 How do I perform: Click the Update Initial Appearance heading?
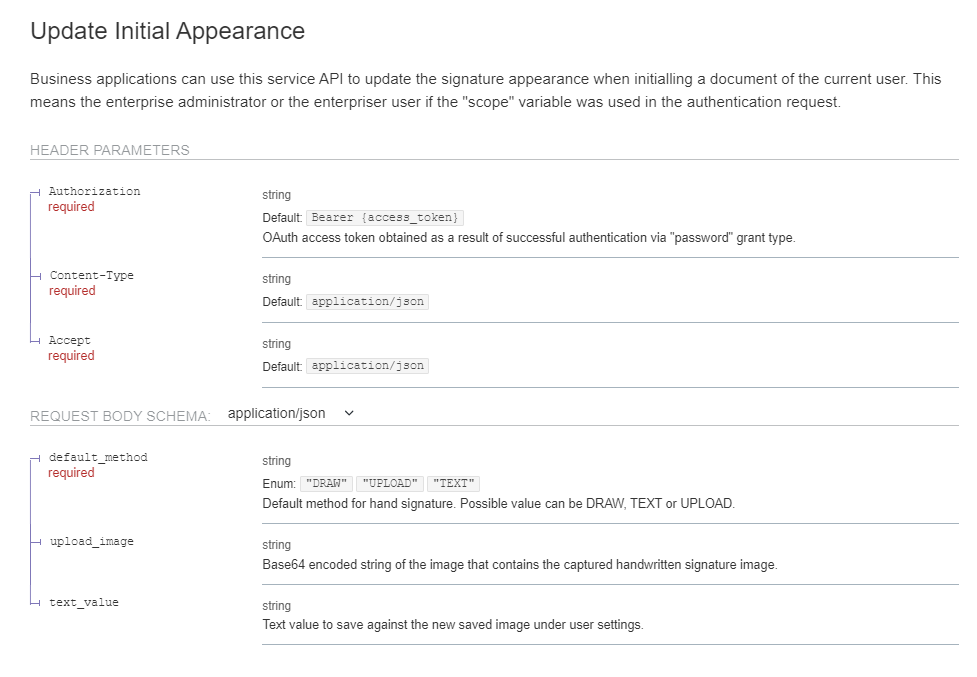167,31
